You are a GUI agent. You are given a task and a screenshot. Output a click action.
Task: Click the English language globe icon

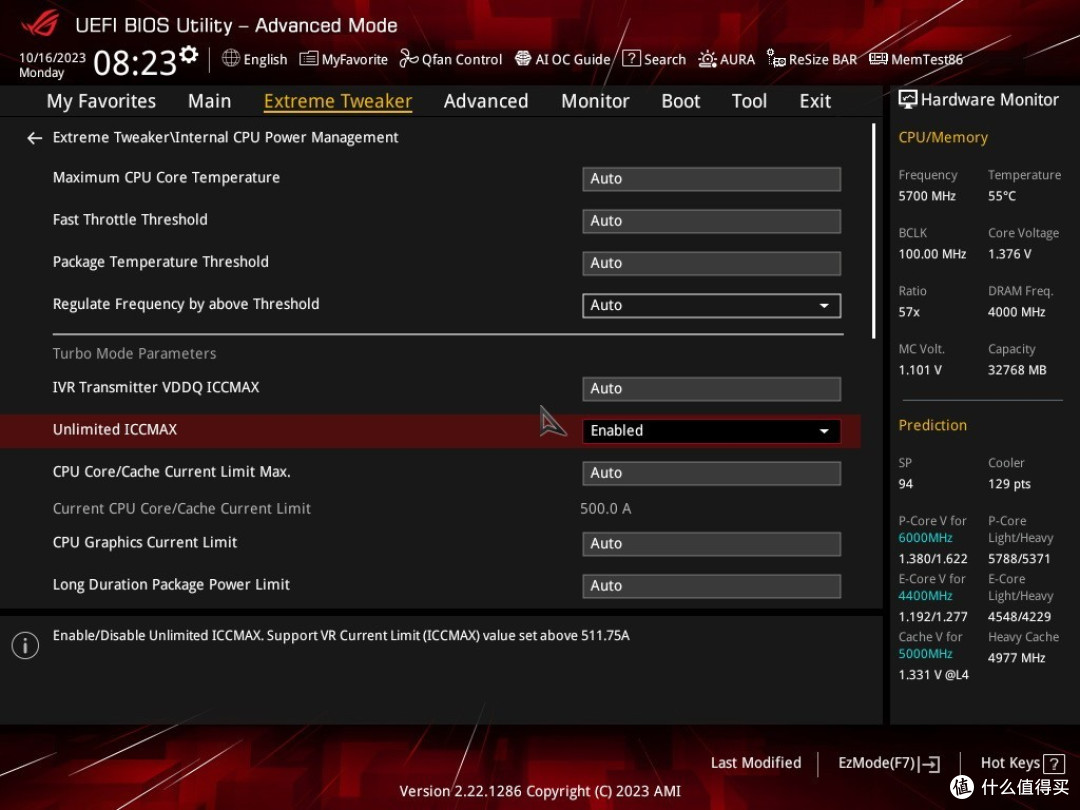[x=231, y=59]
